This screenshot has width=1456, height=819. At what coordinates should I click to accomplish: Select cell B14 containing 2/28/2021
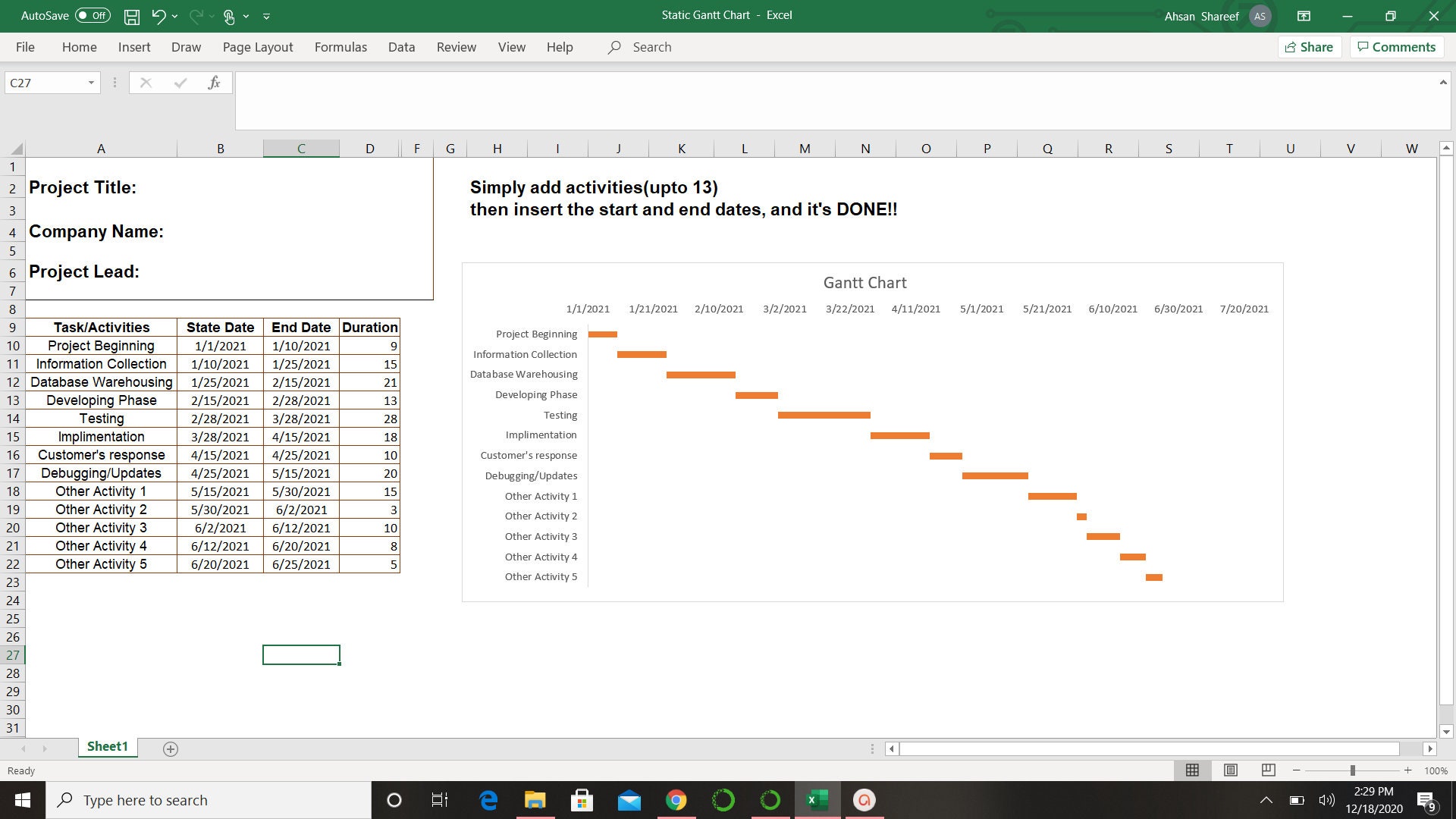tap(220, 418)
